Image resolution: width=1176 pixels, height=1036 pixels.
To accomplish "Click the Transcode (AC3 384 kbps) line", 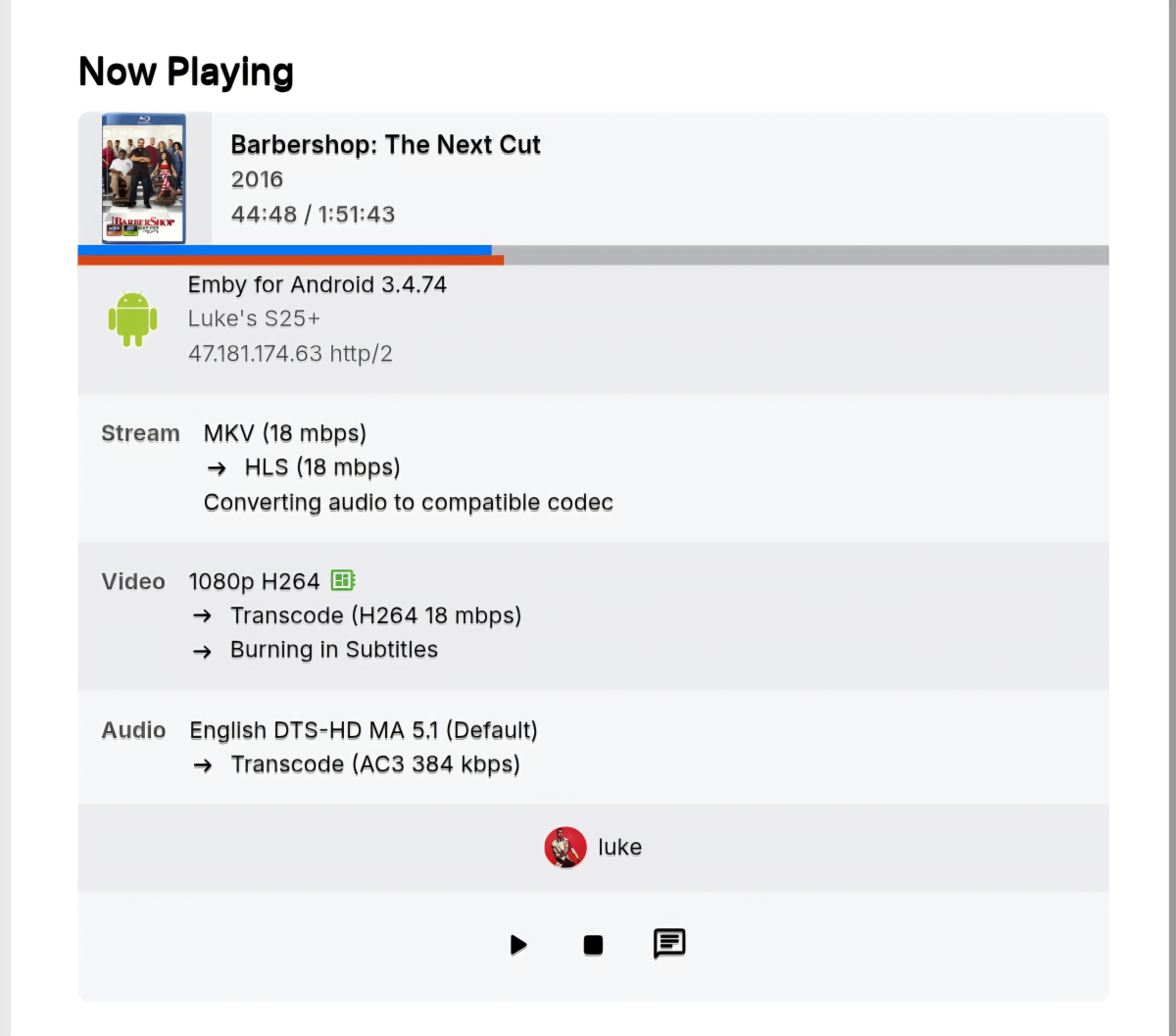I will click(374, 765).
